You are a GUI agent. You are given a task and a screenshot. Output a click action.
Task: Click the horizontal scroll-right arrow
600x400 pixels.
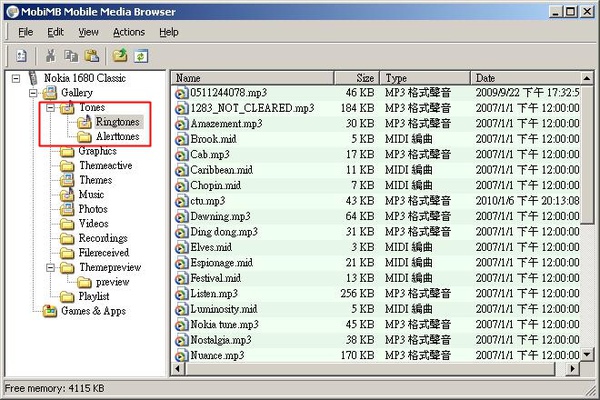click(x=573, y=369)
